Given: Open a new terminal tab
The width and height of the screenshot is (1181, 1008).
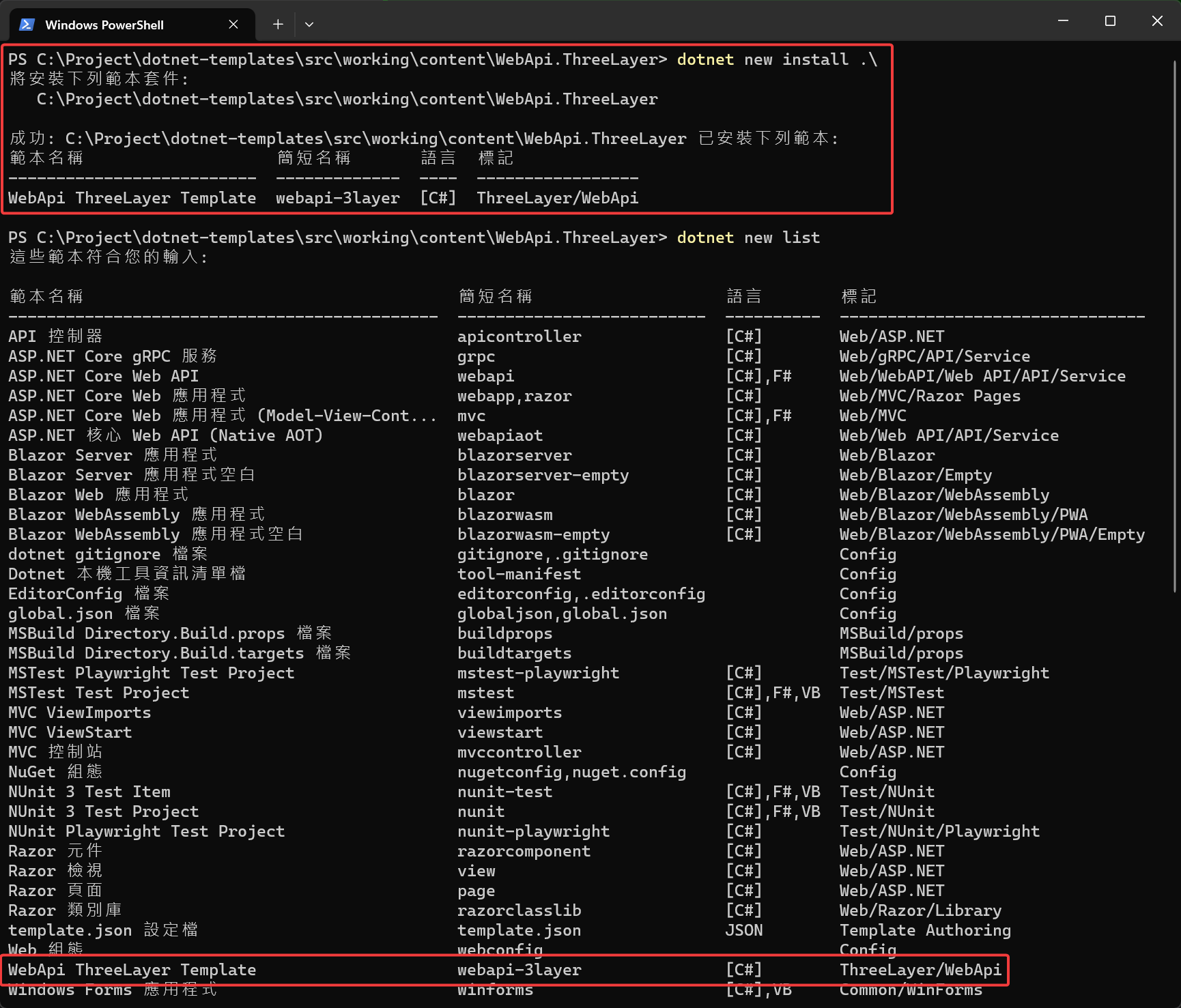Looking at the screenshot, I should coord(278,25).
